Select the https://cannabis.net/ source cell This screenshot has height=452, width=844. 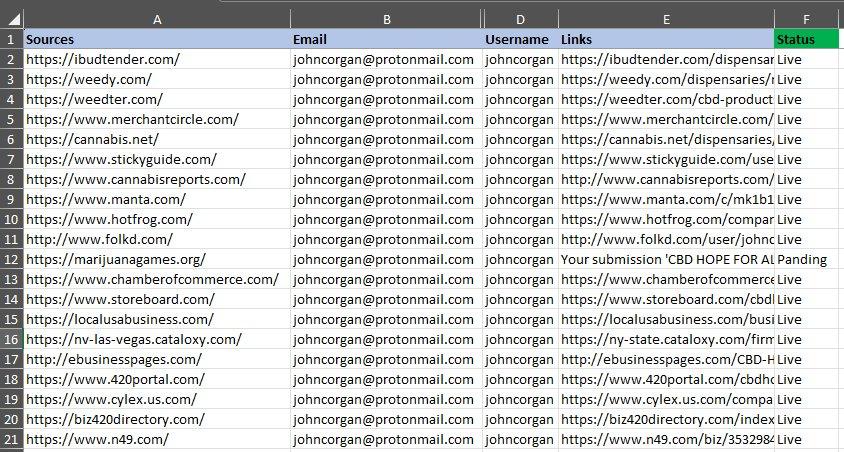coord(157,139)
